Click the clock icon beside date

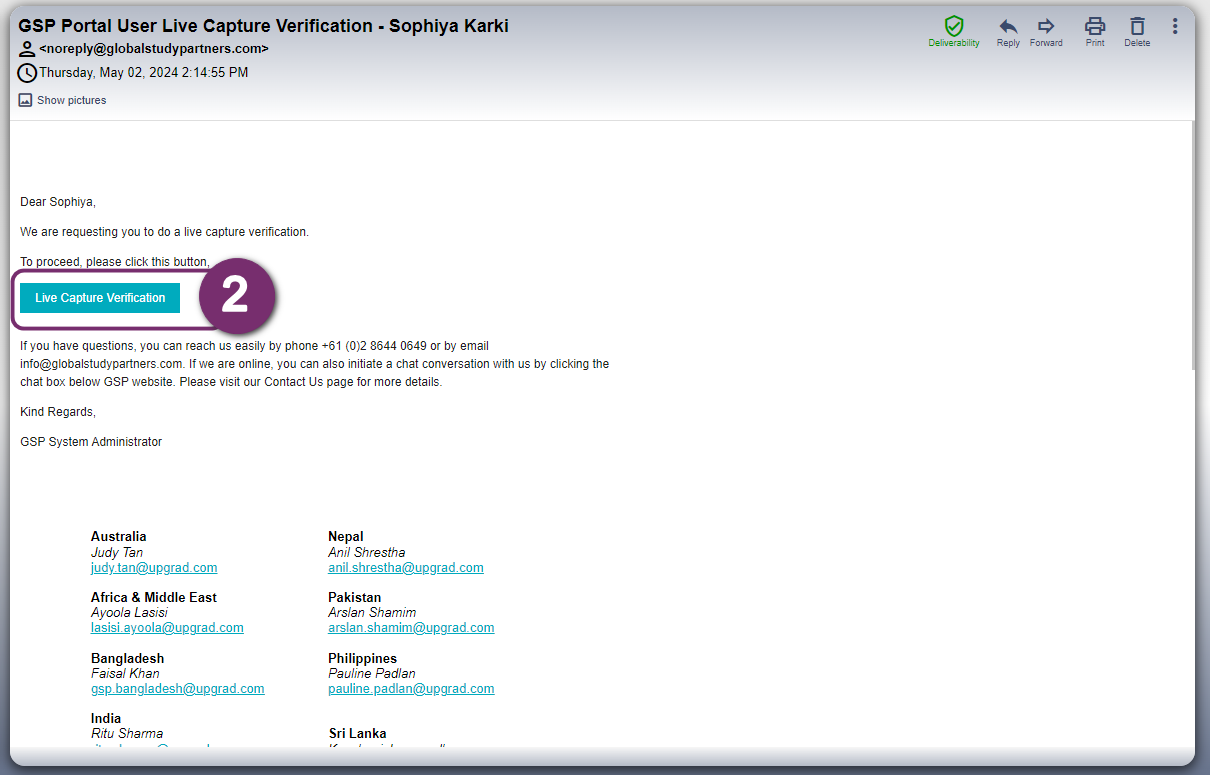coord(27,73)
